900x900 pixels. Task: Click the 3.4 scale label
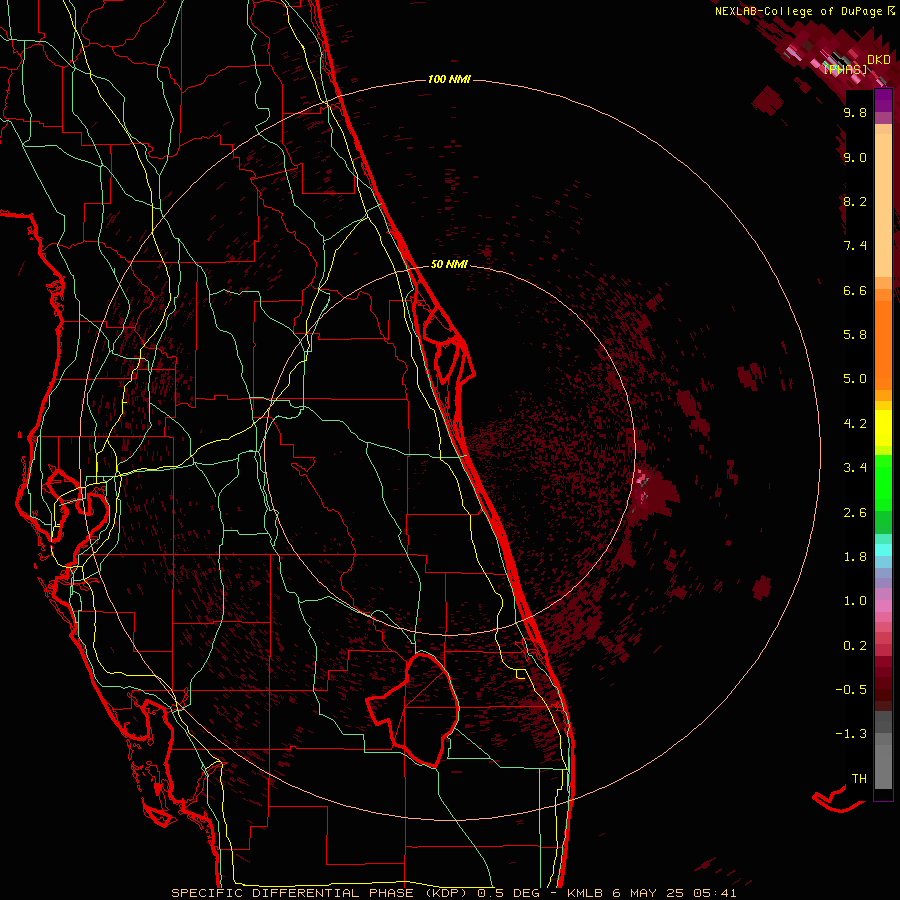coord(855,468)
